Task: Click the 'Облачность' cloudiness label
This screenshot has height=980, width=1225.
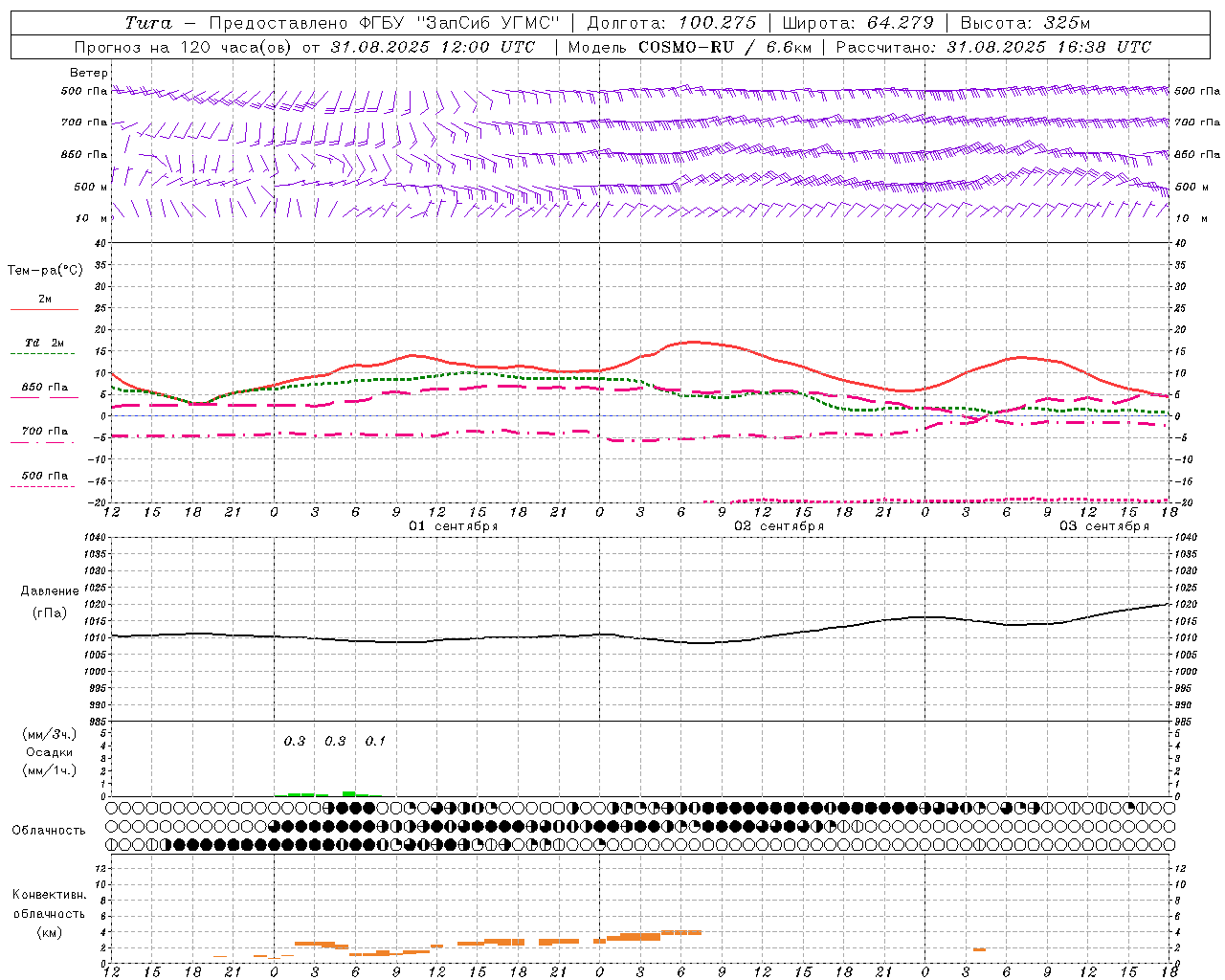Action: tap(49, 830)
